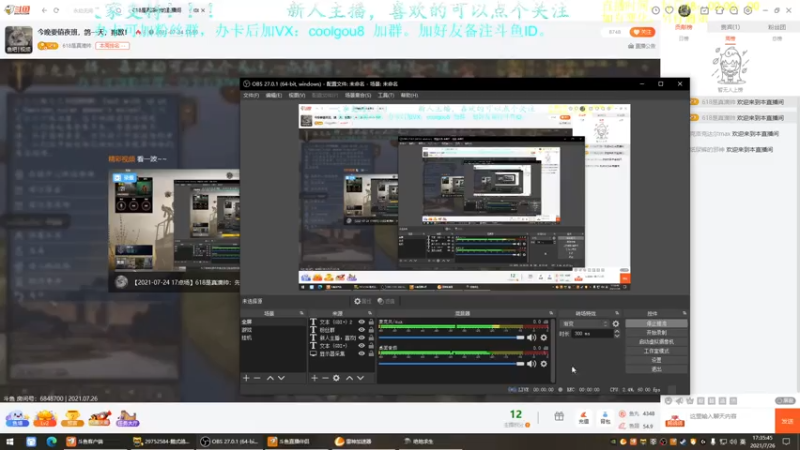
Task: Pop out the Sources dock panel icon
Action: pos(370,313)
